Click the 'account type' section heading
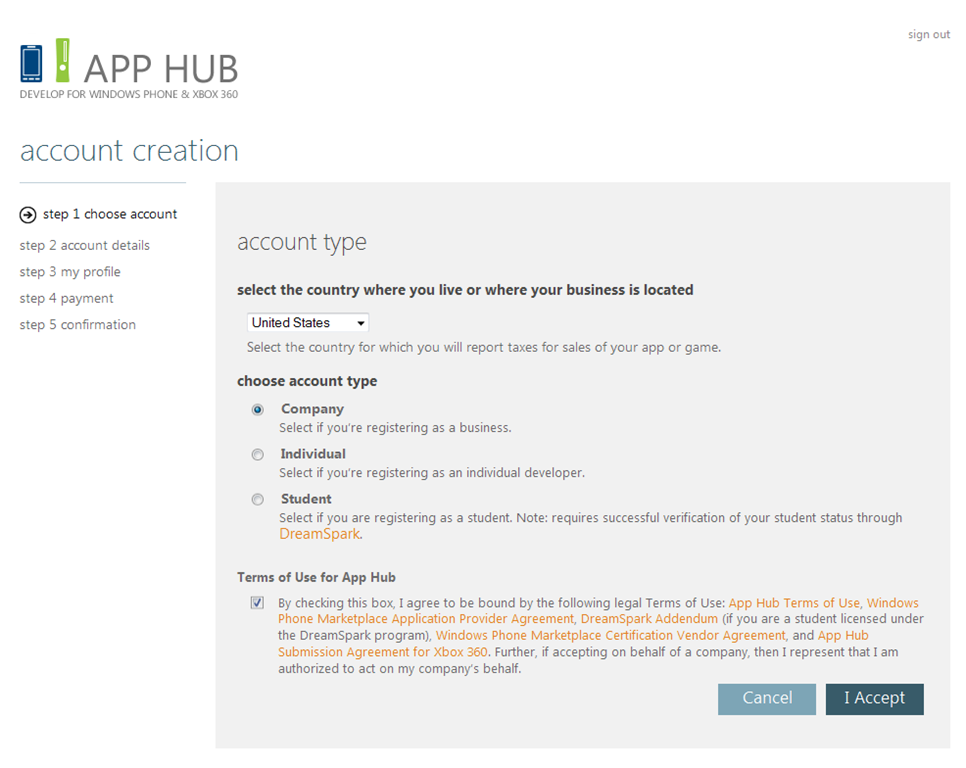 (x=302, y=243)
